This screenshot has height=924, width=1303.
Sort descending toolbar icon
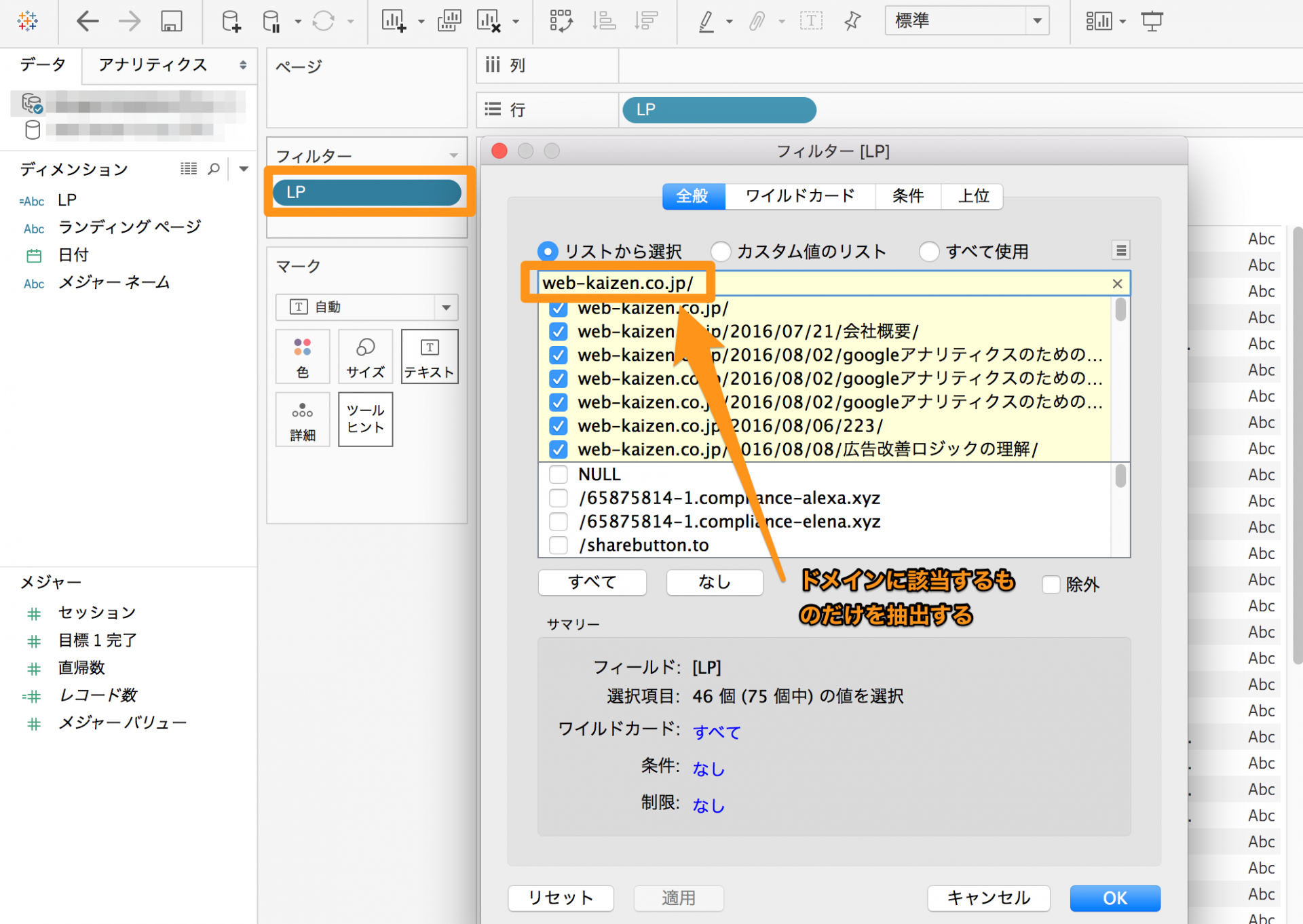pos(646,21)
